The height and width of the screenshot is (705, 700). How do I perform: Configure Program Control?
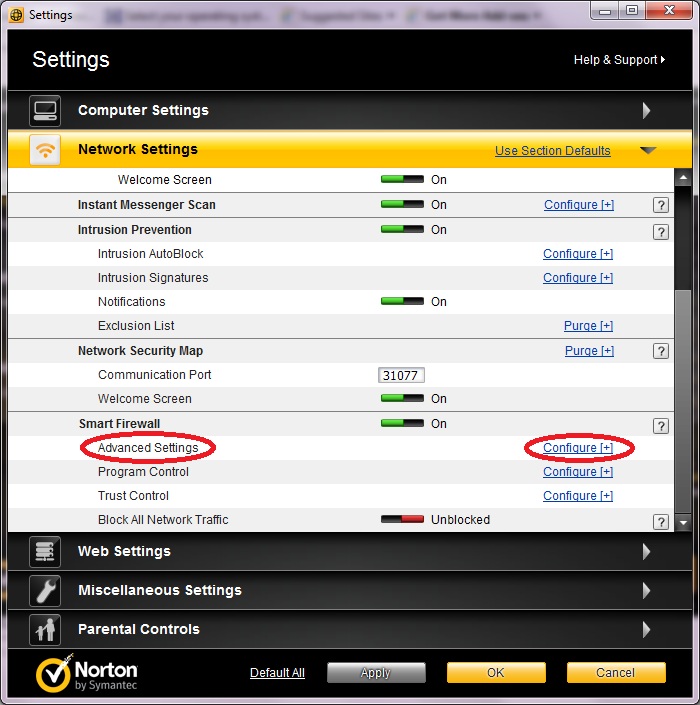pyautogui.click(x=578, y=472)
